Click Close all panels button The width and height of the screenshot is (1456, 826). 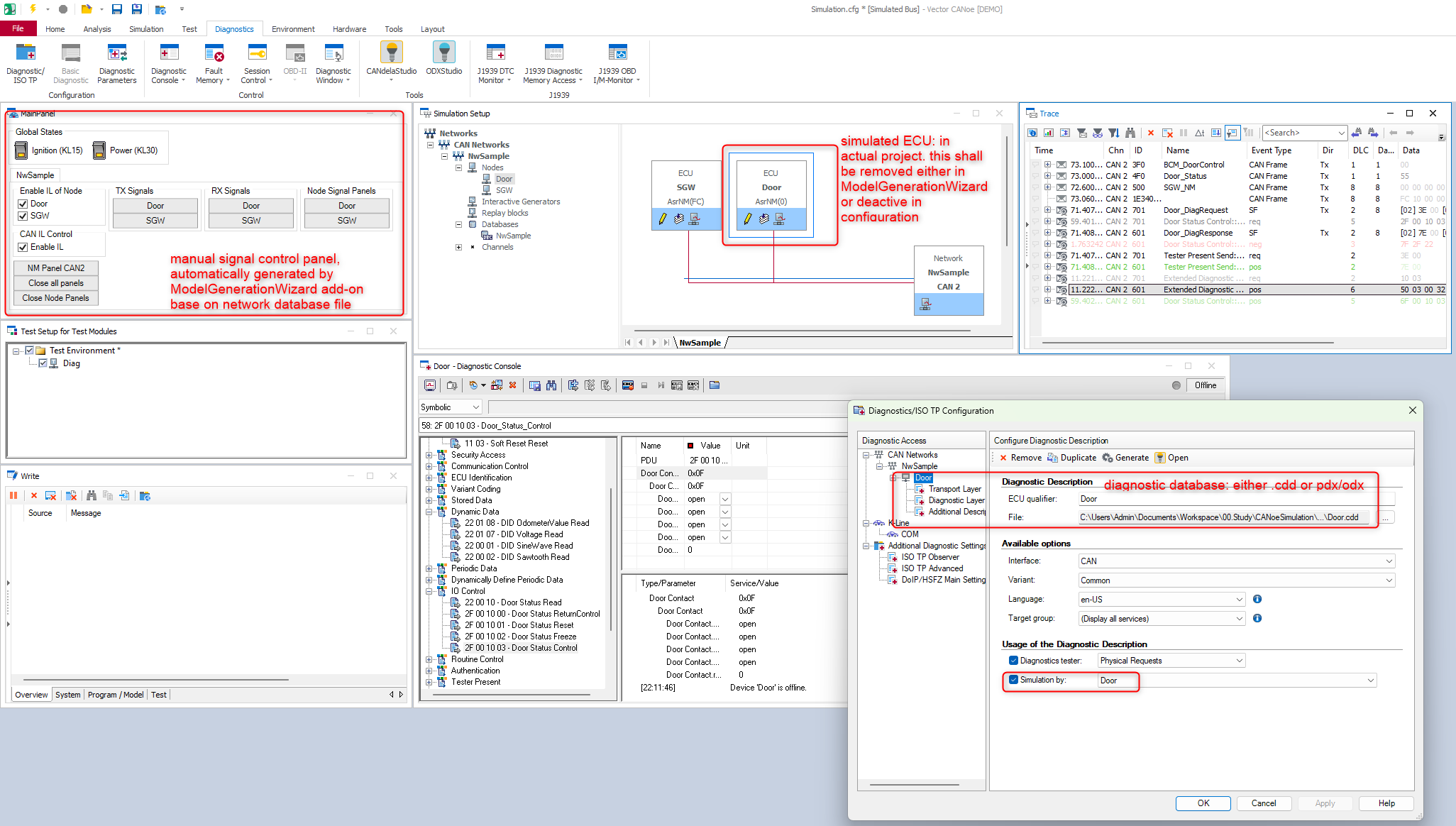click(x=56, y=283)
